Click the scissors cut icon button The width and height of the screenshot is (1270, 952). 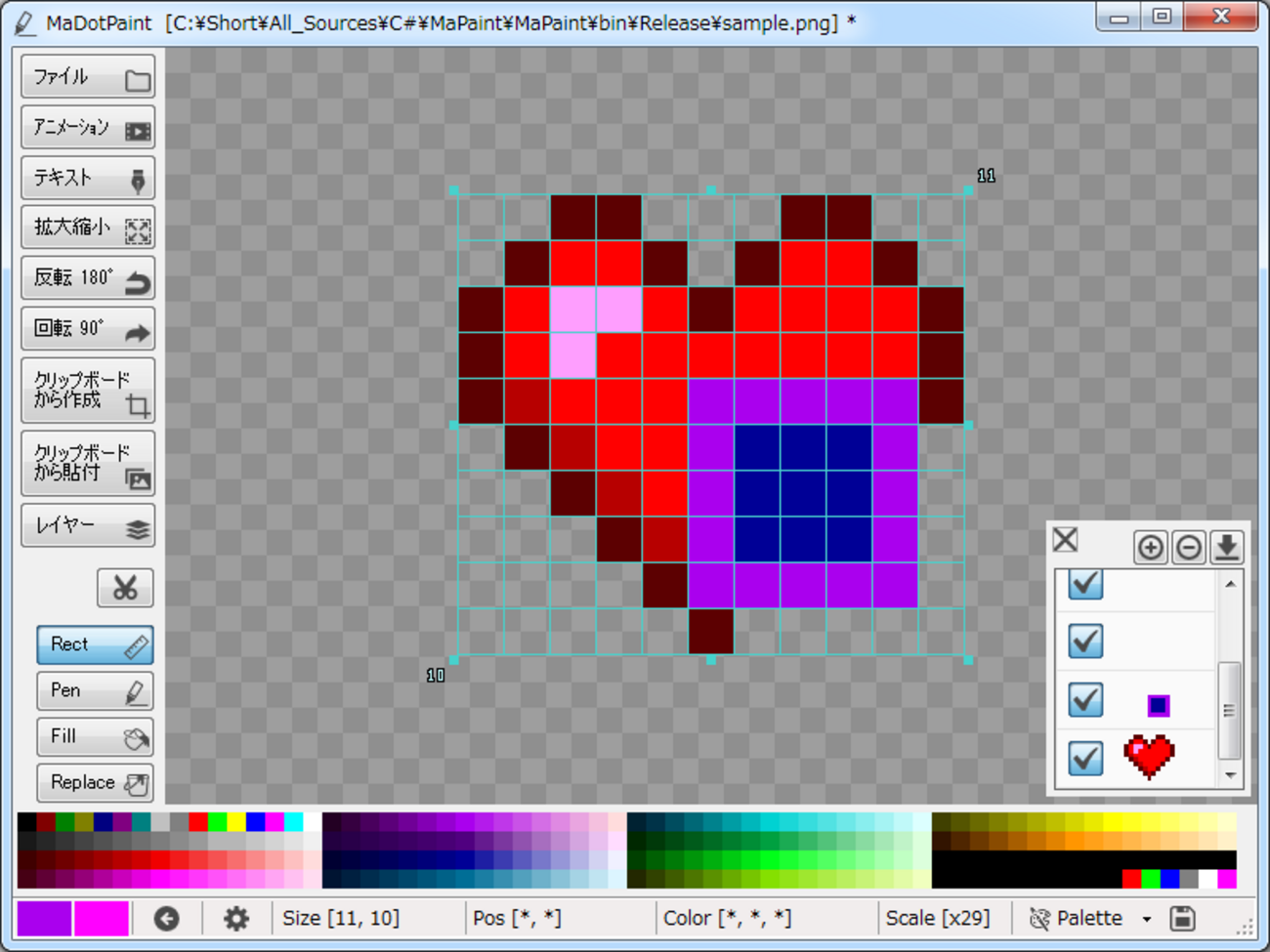point(125,588)
